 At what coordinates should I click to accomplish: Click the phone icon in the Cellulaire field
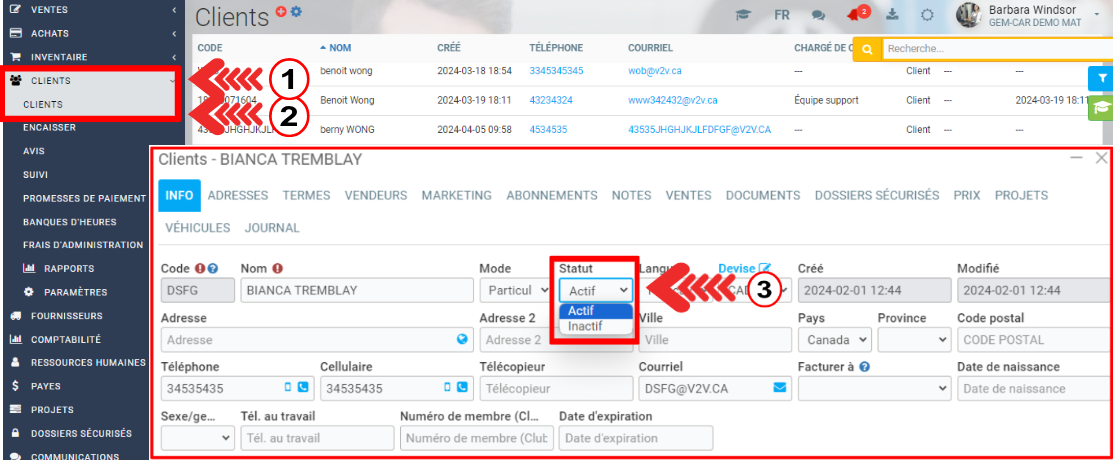tap(461, 387)
